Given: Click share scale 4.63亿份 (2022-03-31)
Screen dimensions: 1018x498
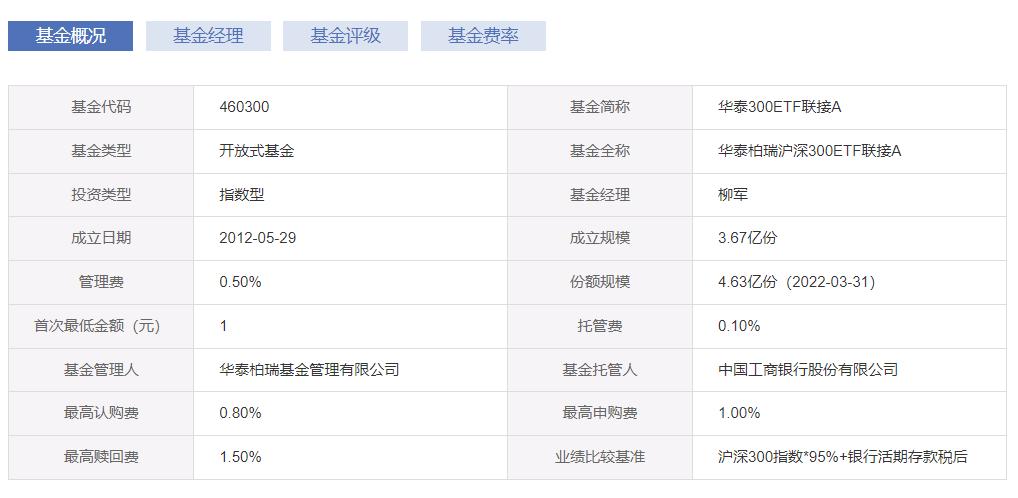Looking at the screenshot, I should (797, 282).
